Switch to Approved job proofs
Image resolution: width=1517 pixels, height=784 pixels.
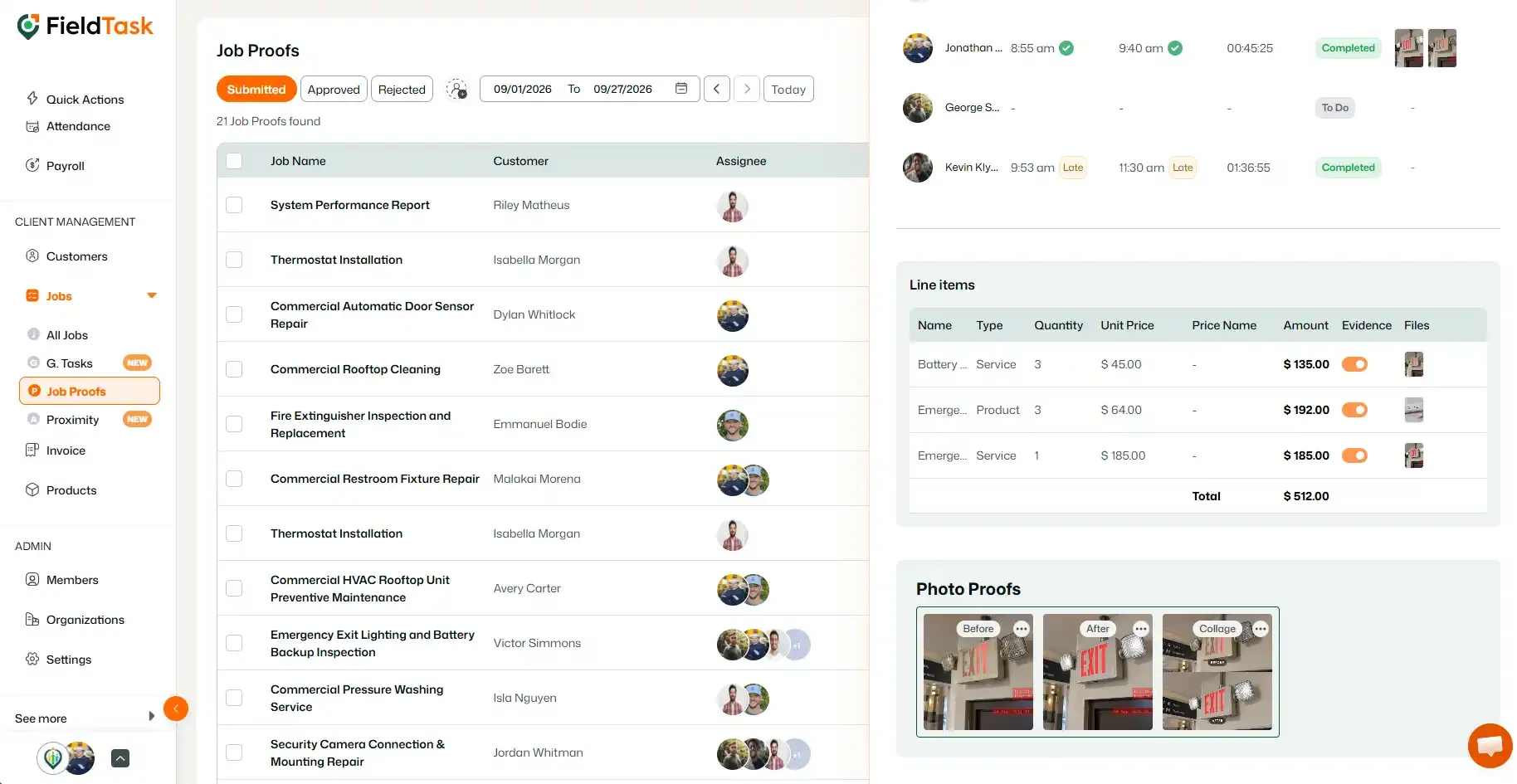(x=334, y=89)
